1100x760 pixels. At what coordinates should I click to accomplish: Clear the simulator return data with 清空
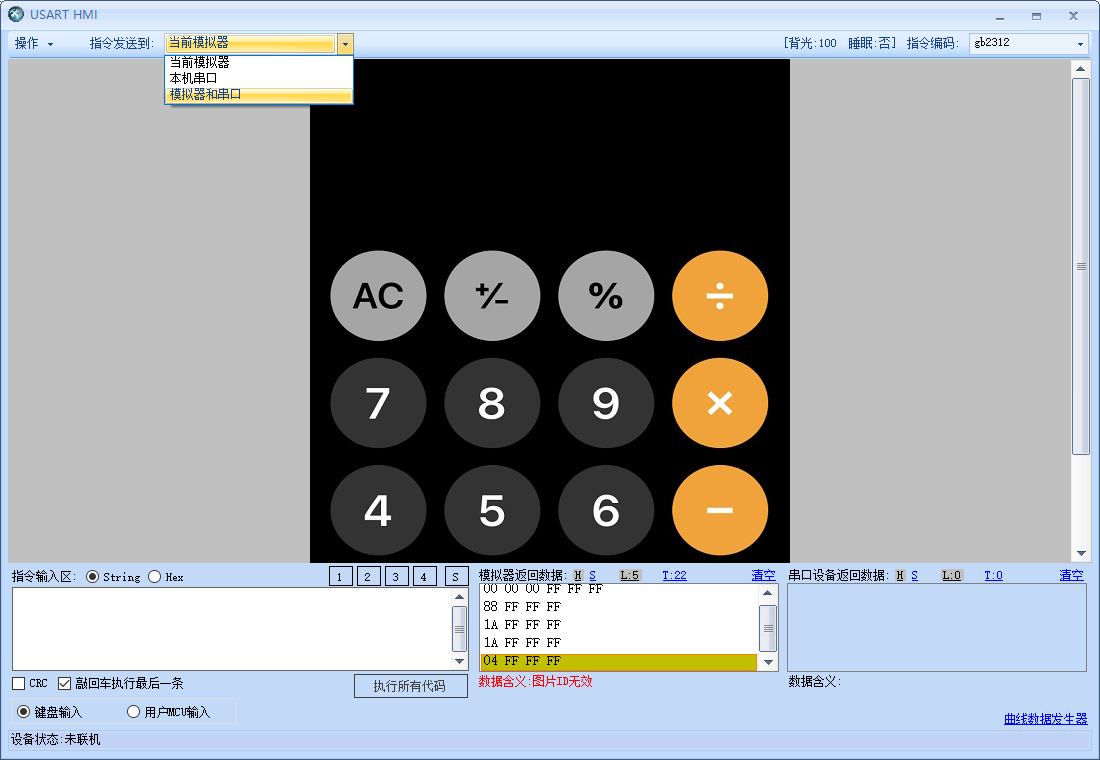pyautogui.click(x=763, y=575)
